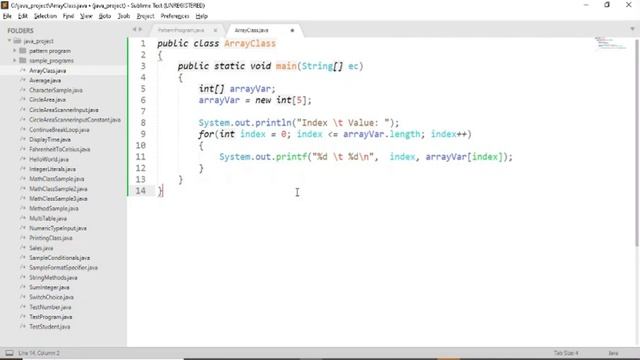This screenshot has height=360, width=640.
Task: Open the Find menu
Action: coord(68,16)
